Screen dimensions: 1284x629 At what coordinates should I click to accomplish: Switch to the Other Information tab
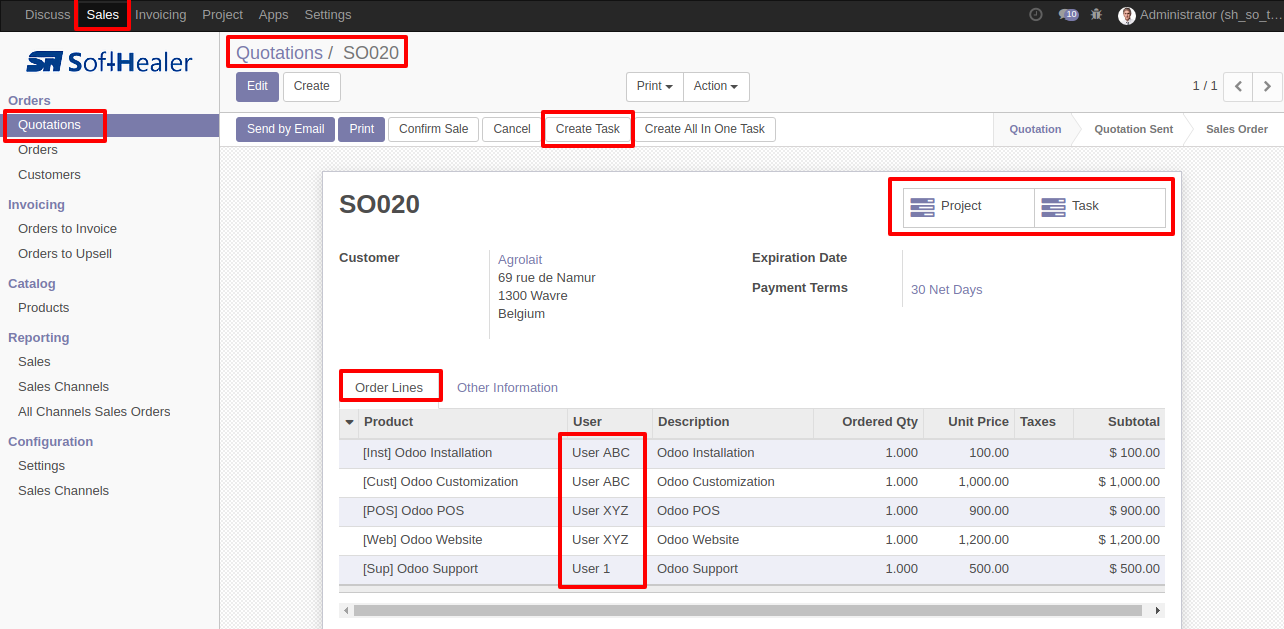507,388
